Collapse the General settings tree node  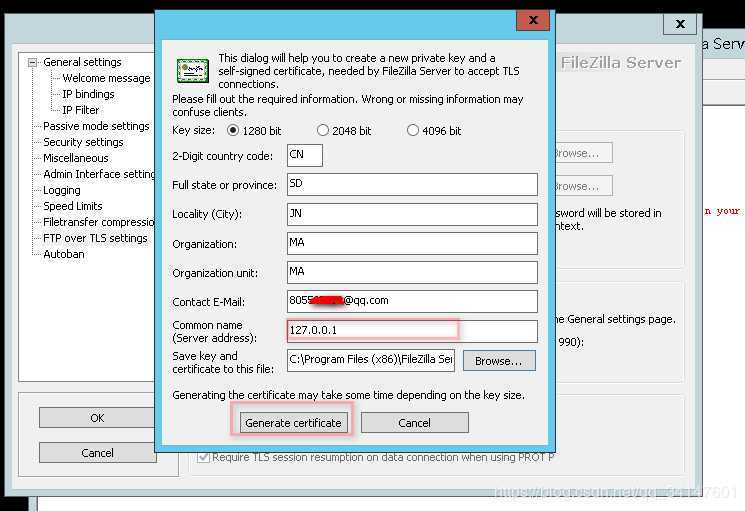[x=32, y=62]
